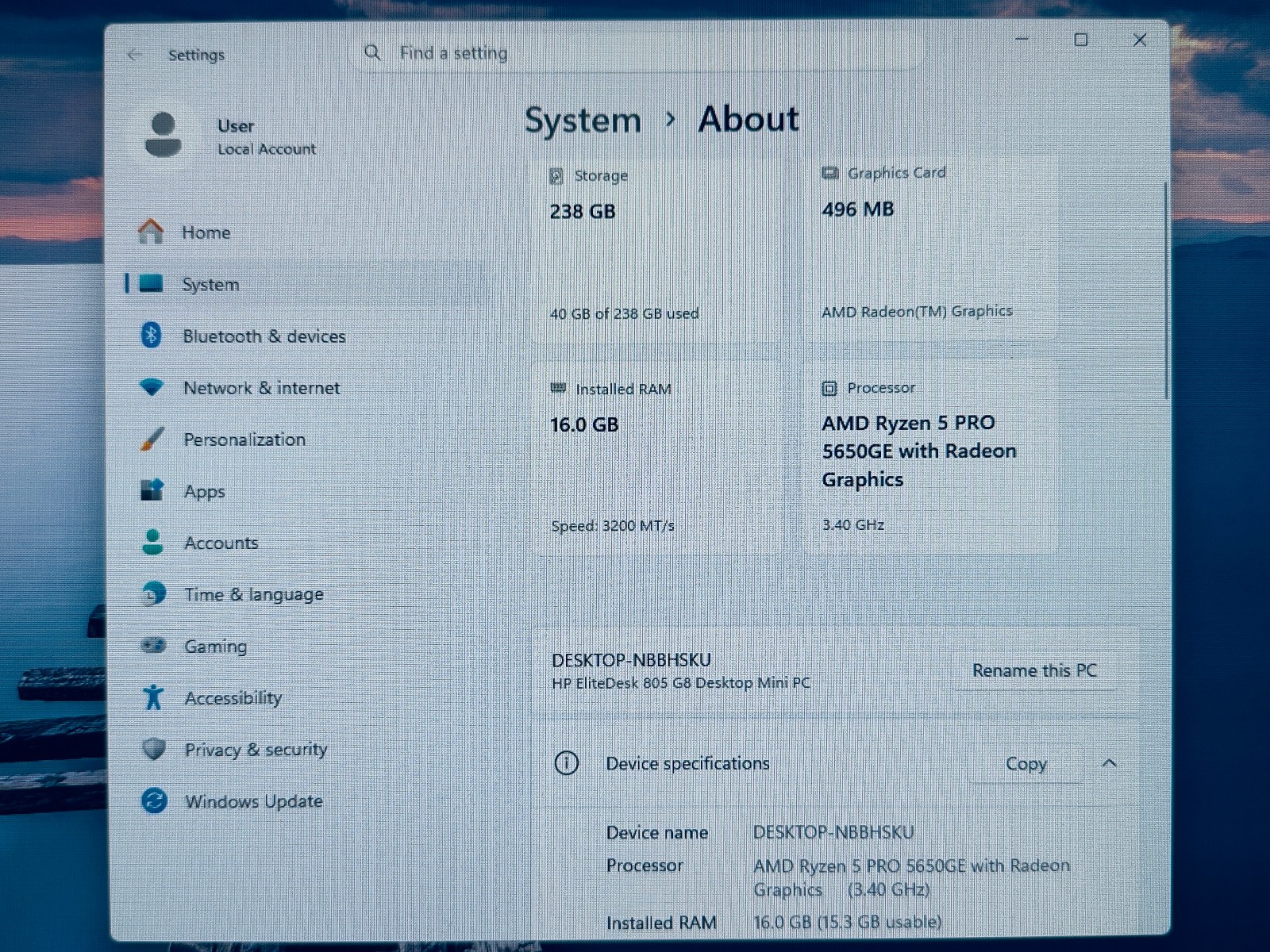This screenshot has width=1270, height=952.
Task: Click the Accounts person icon
Action: (152, 542)
